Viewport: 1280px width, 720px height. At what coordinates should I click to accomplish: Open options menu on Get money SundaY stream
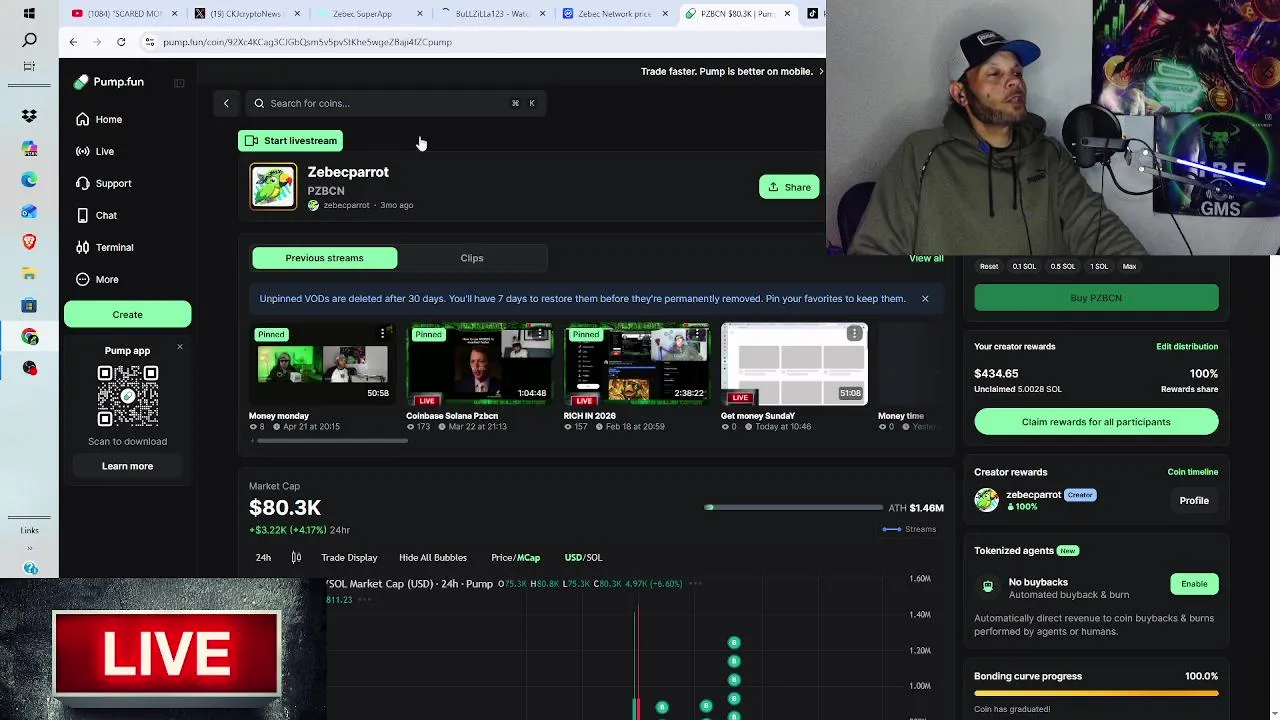tap(855, 334)
